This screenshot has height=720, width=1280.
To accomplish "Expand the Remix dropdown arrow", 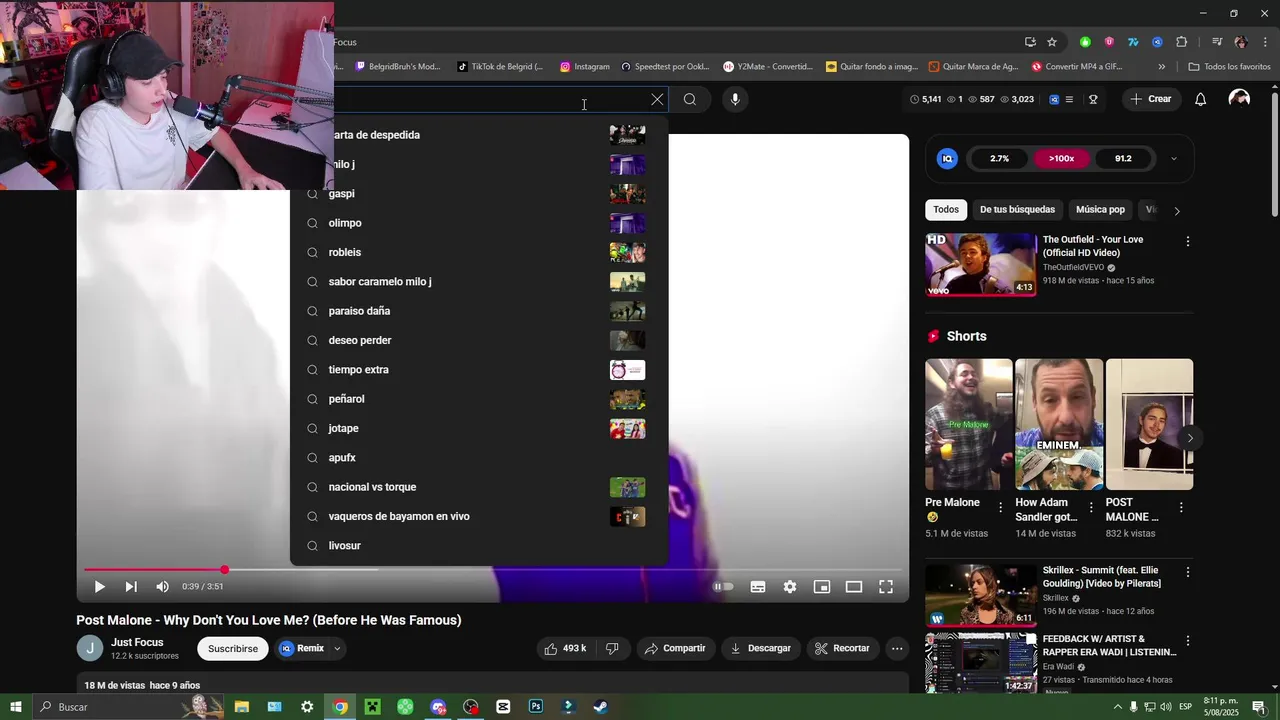I will 337,648.
